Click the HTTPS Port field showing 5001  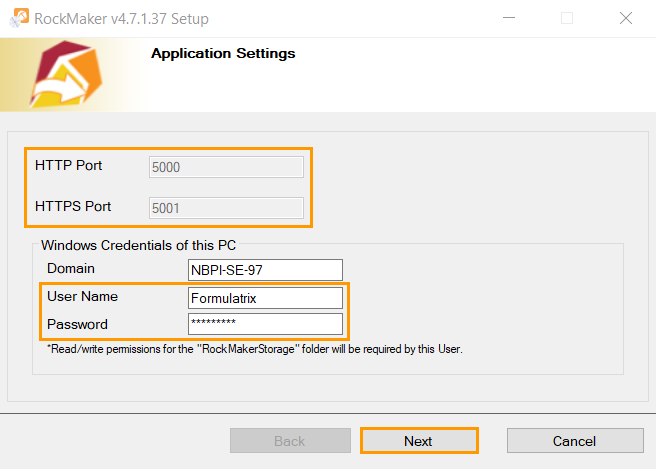pos(225,208)
